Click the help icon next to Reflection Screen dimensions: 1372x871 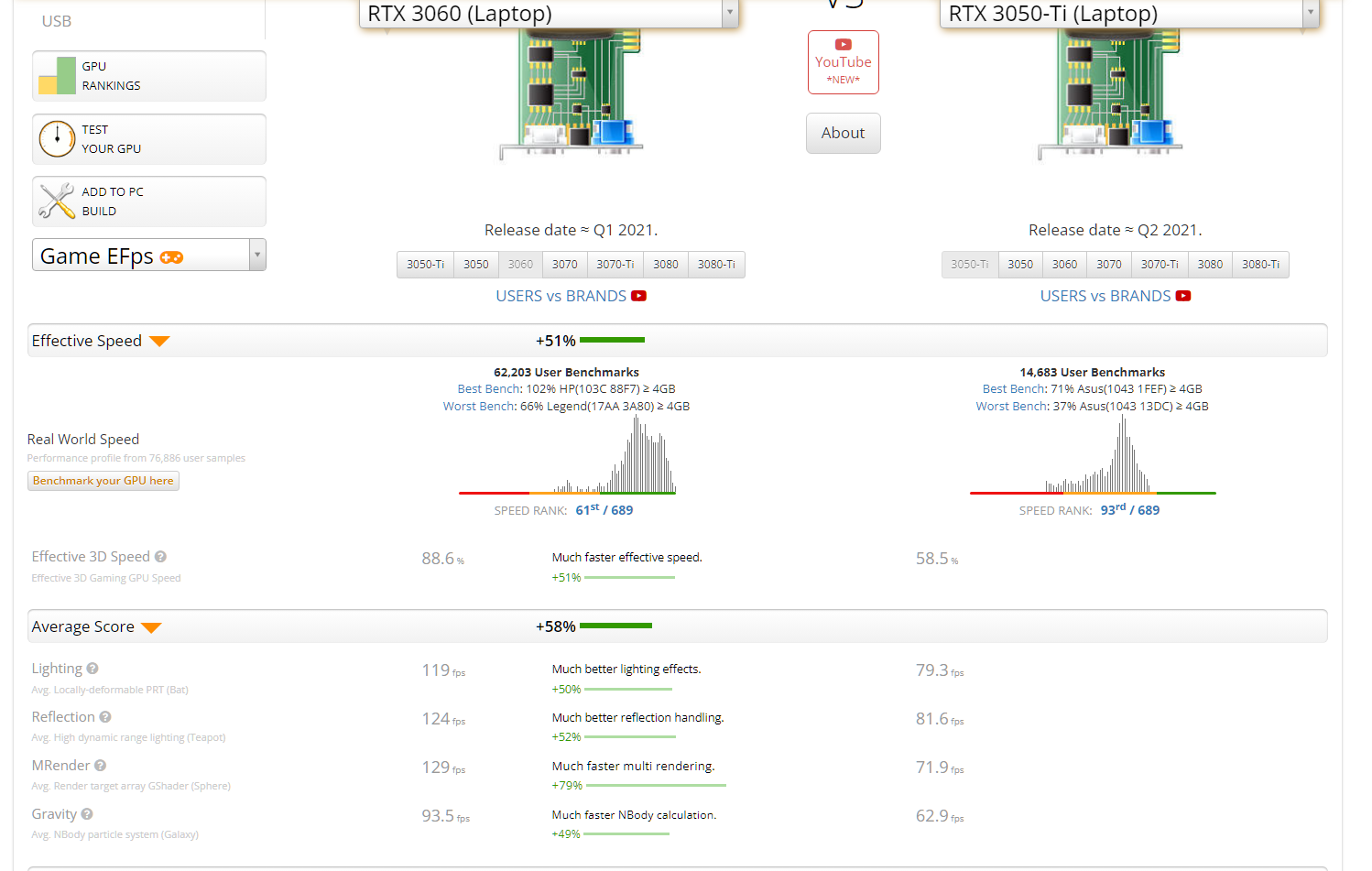click(x=105, y=717)
